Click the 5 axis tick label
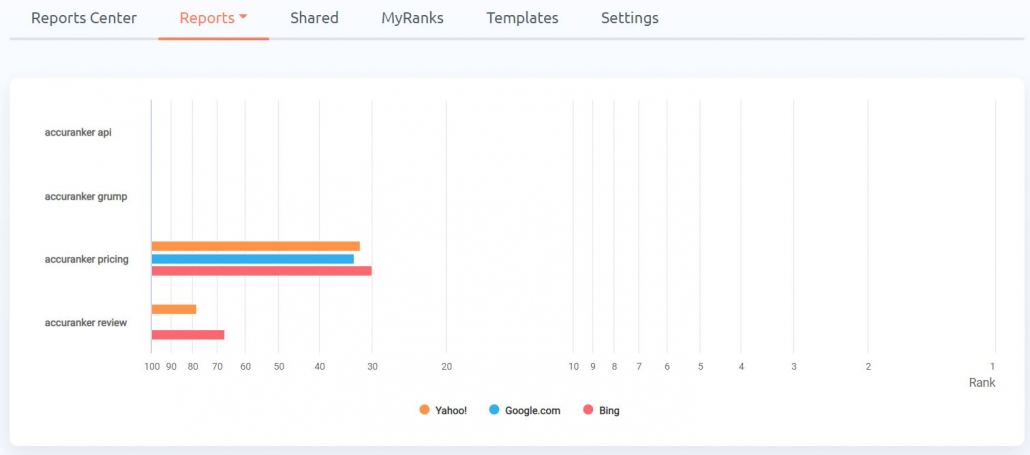This screenshot has width=1030, height=455. 700,367
